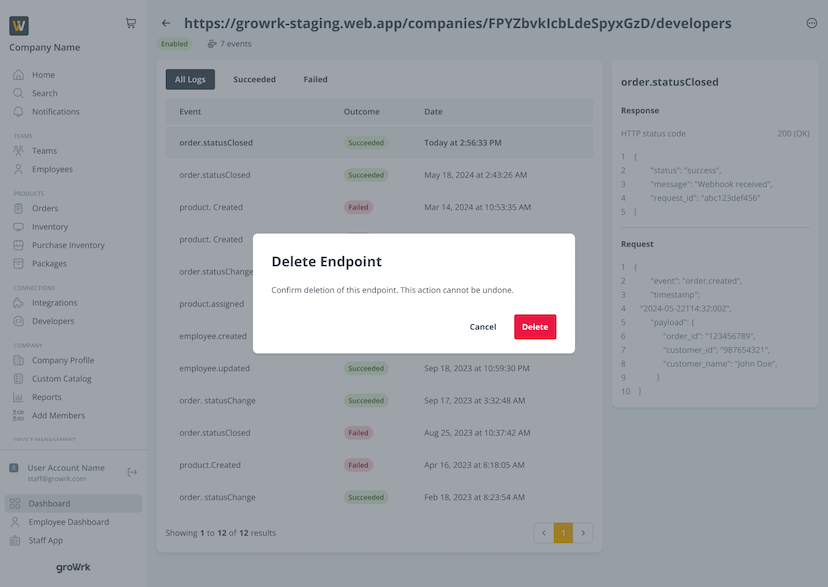Click the shopping cart icon top left

point(130,22)
